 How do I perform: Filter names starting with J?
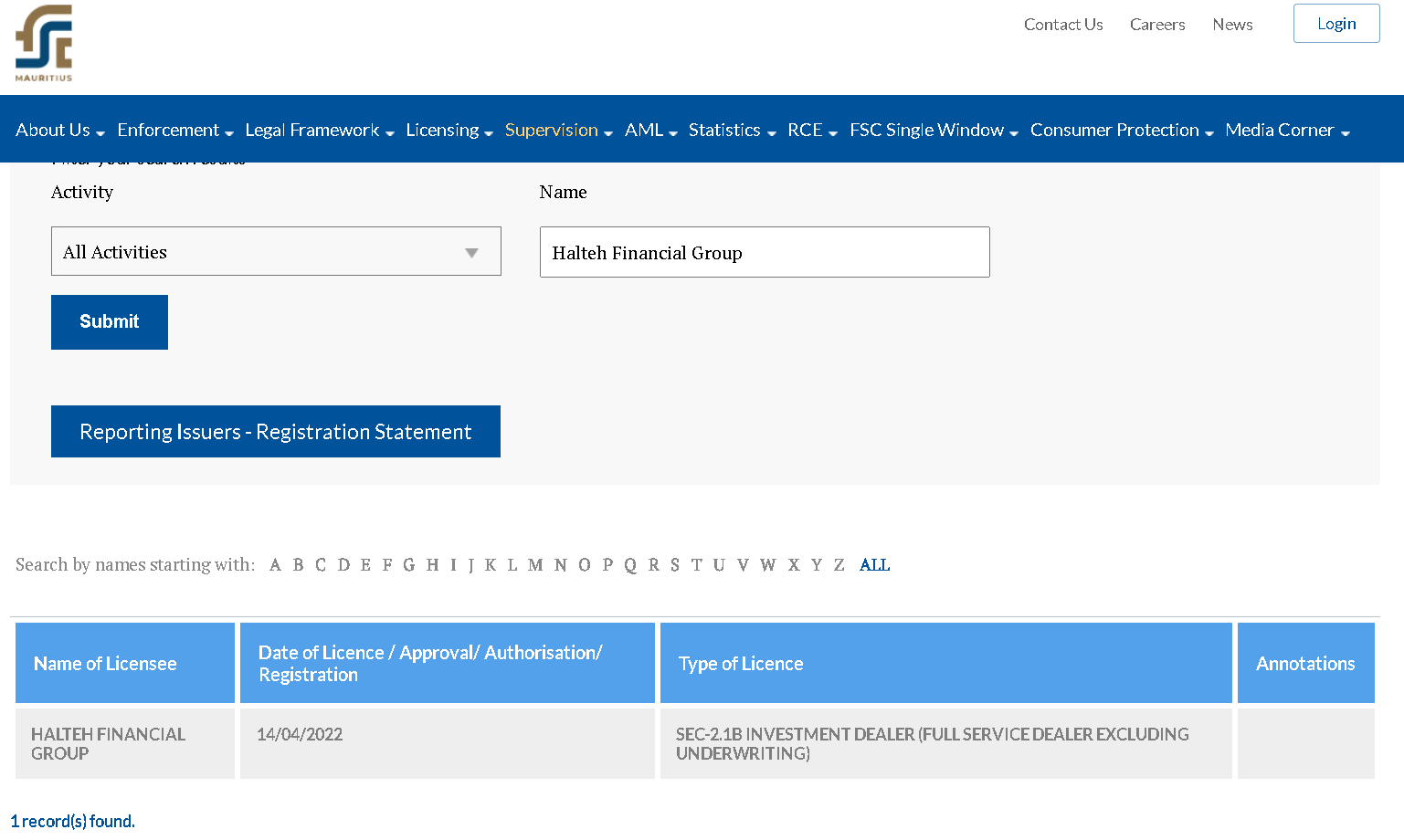471,565
